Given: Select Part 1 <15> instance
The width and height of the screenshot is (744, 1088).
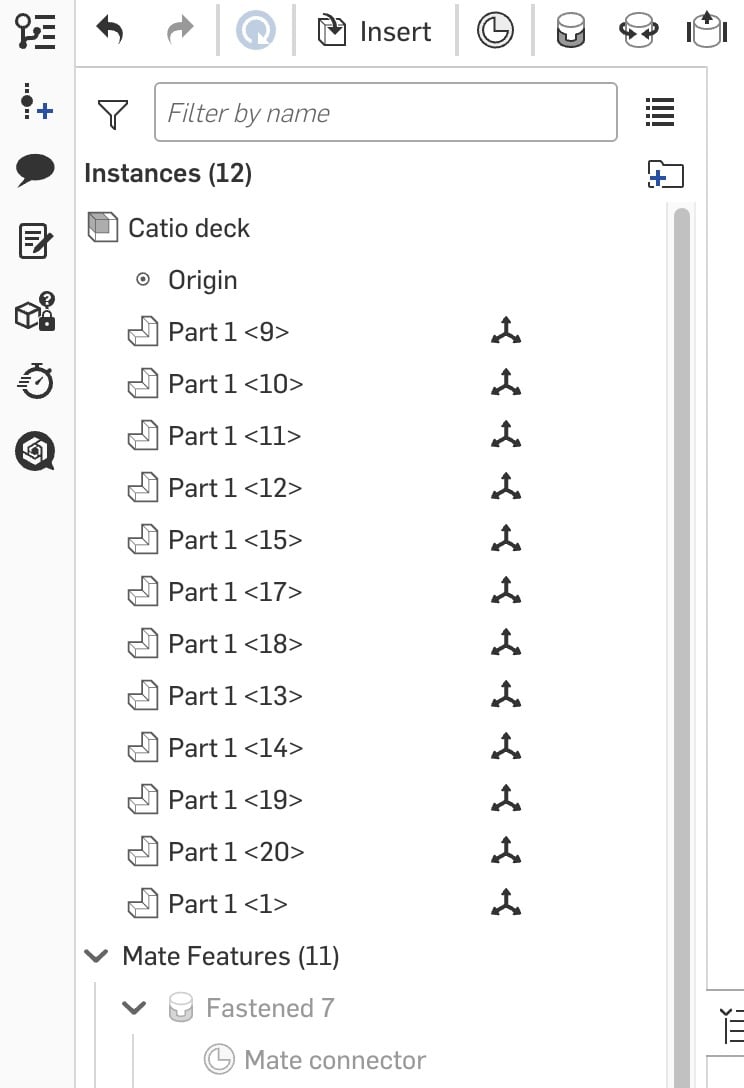Looking at the screenshot, I should click(234, 540).
